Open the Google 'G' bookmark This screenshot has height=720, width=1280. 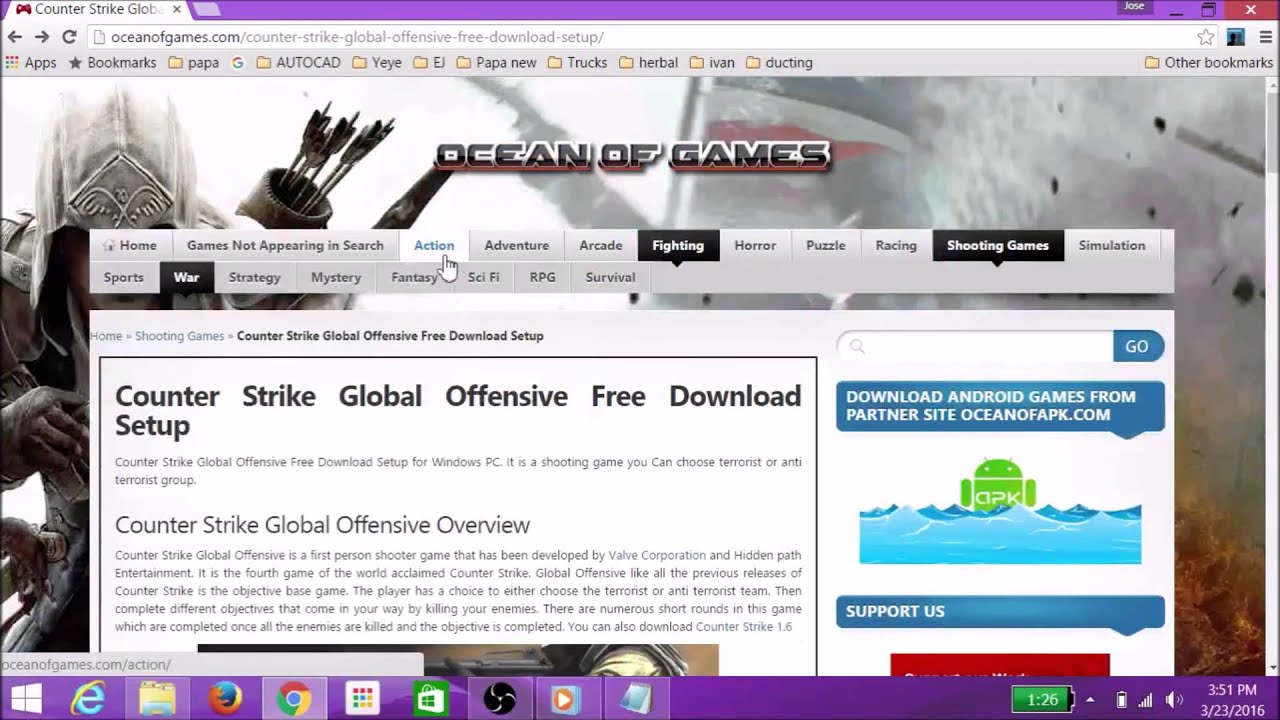237,62
